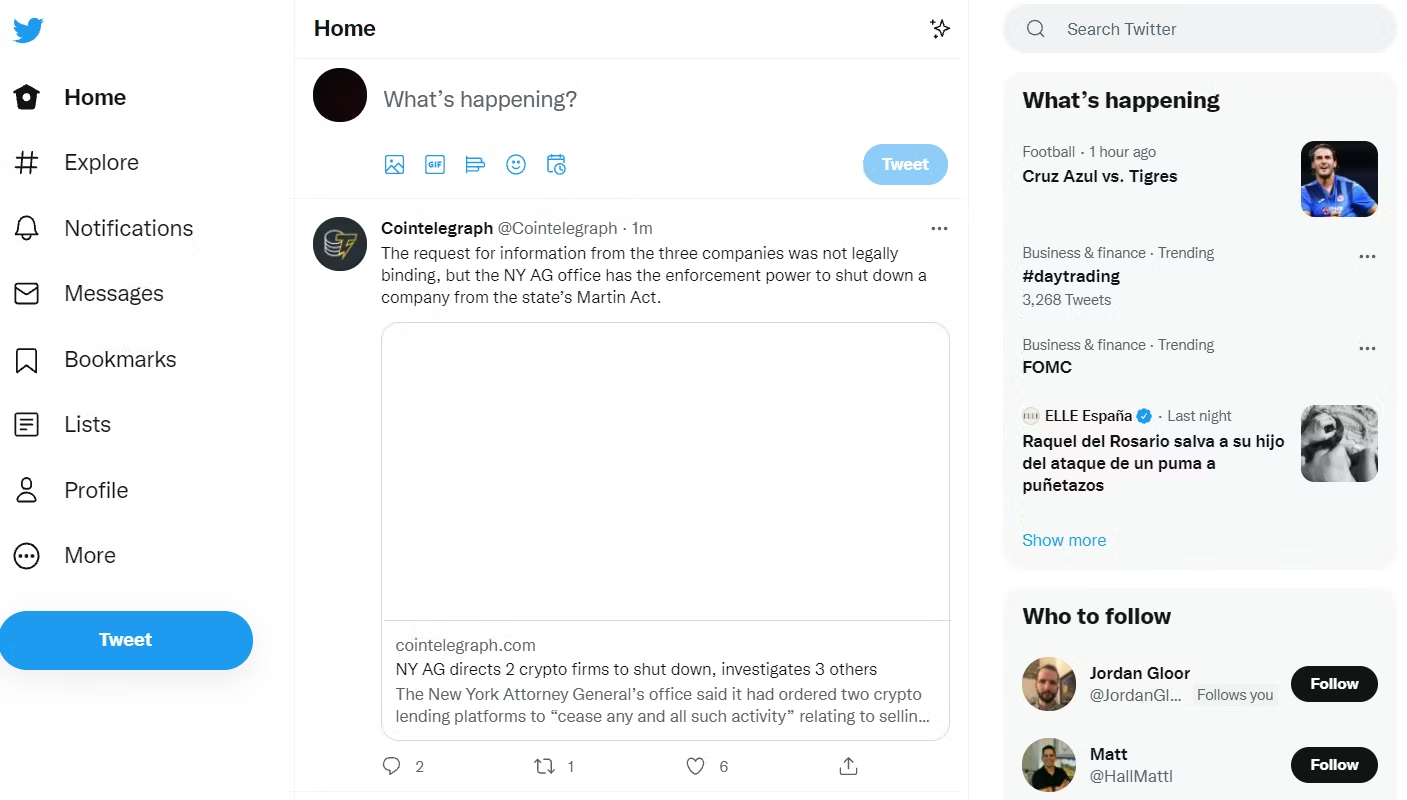Open the Cruz Azul vs. Tigres trend thumbnail
This screenshot has width=1407, height=800.
tap(1339, 179)
